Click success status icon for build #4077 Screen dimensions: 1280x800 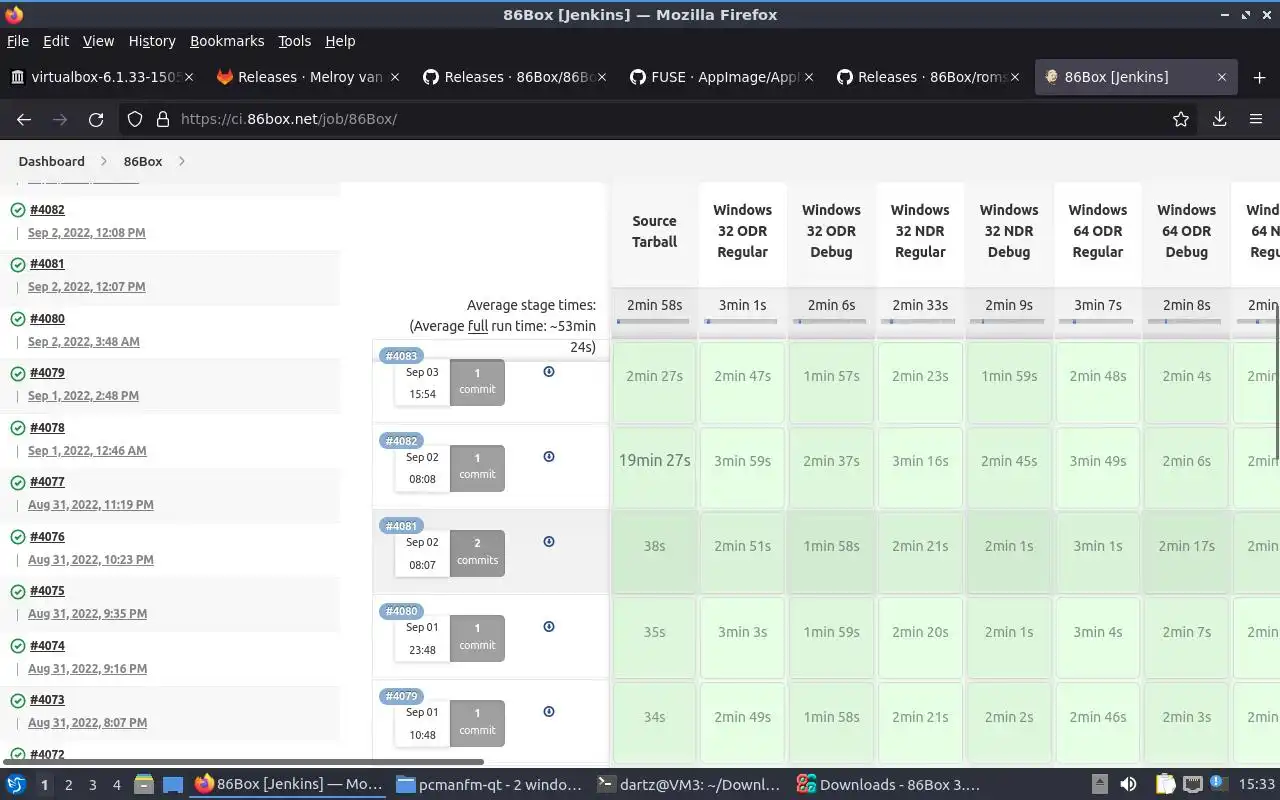[x=18, y=483]
